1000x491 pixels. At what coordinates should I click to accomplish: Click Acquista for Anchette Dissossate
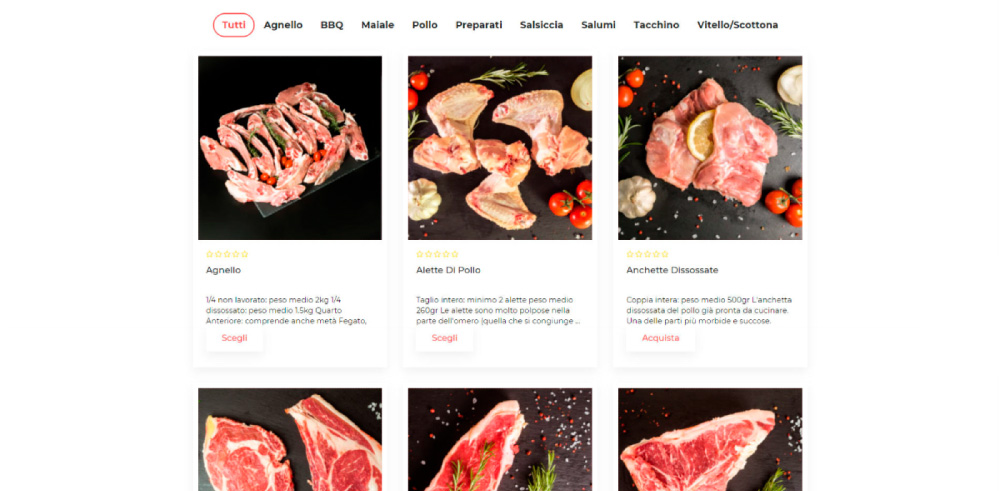click(661, 338)
